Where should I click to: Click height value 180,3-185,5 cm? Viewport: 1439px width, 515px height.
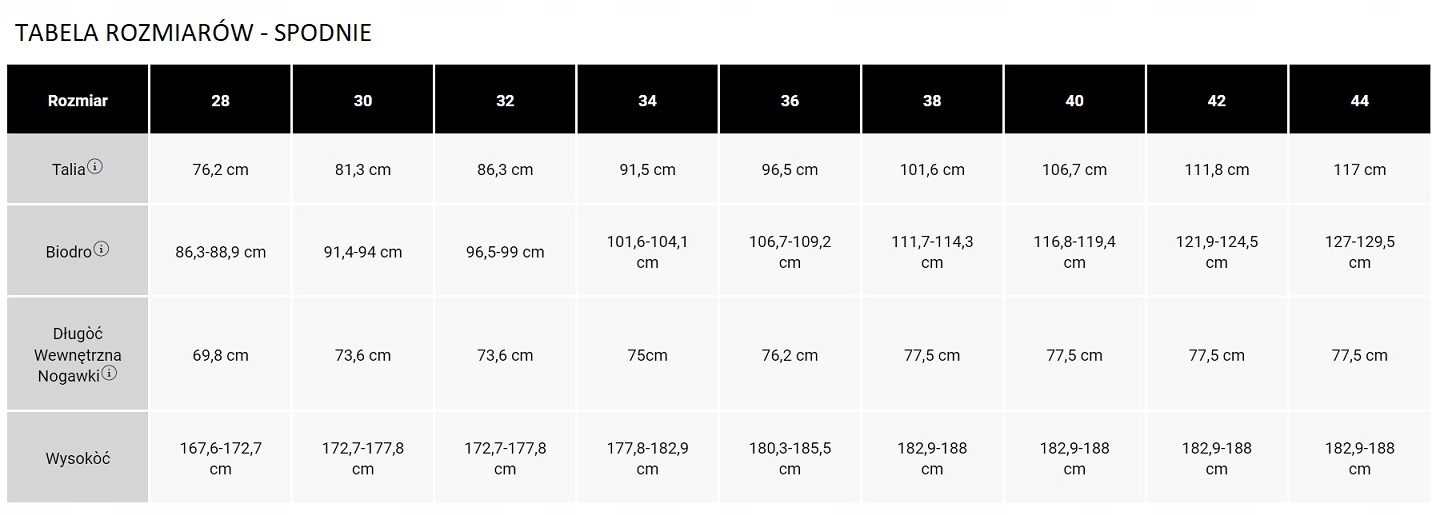pyautogui.click(x=790, y=459)
